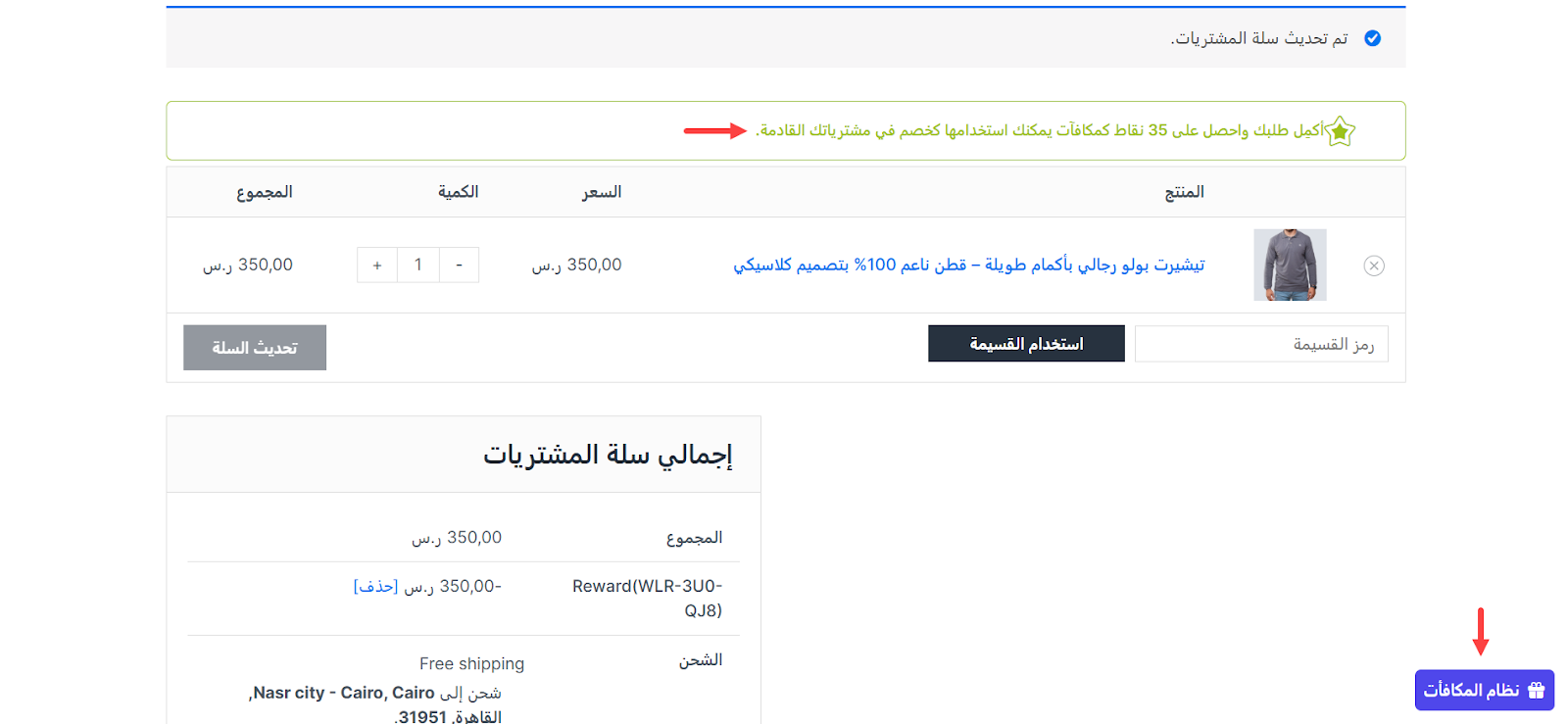Click the المجموع column header in table
This screenshot has height=724, width=1568.
click(x=265, y=192)
